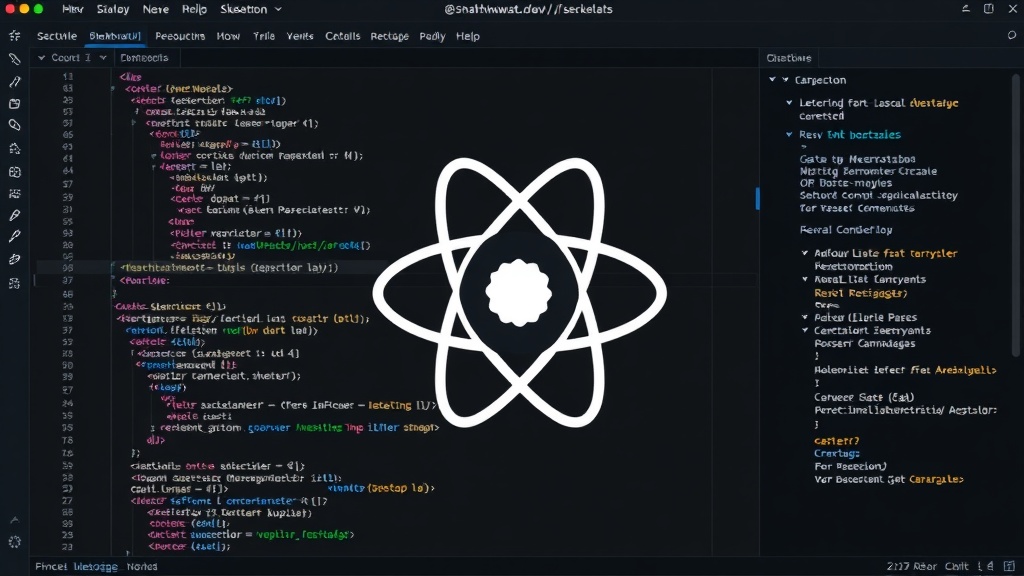Image resolution: width=1024 pixels, height=576 pixels.
Task: Select the eyedropper icon in the left sidebar
Action: pyautogui.click(x=14, y=236)
